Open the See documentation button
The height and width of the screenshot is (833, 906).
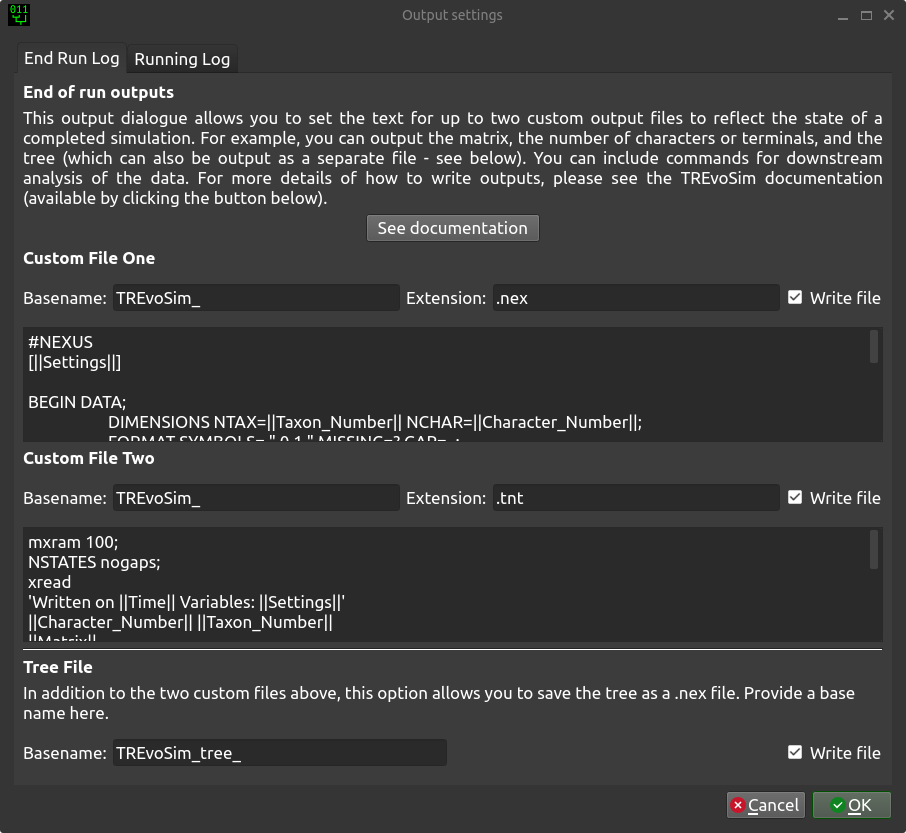pos(452,228)
